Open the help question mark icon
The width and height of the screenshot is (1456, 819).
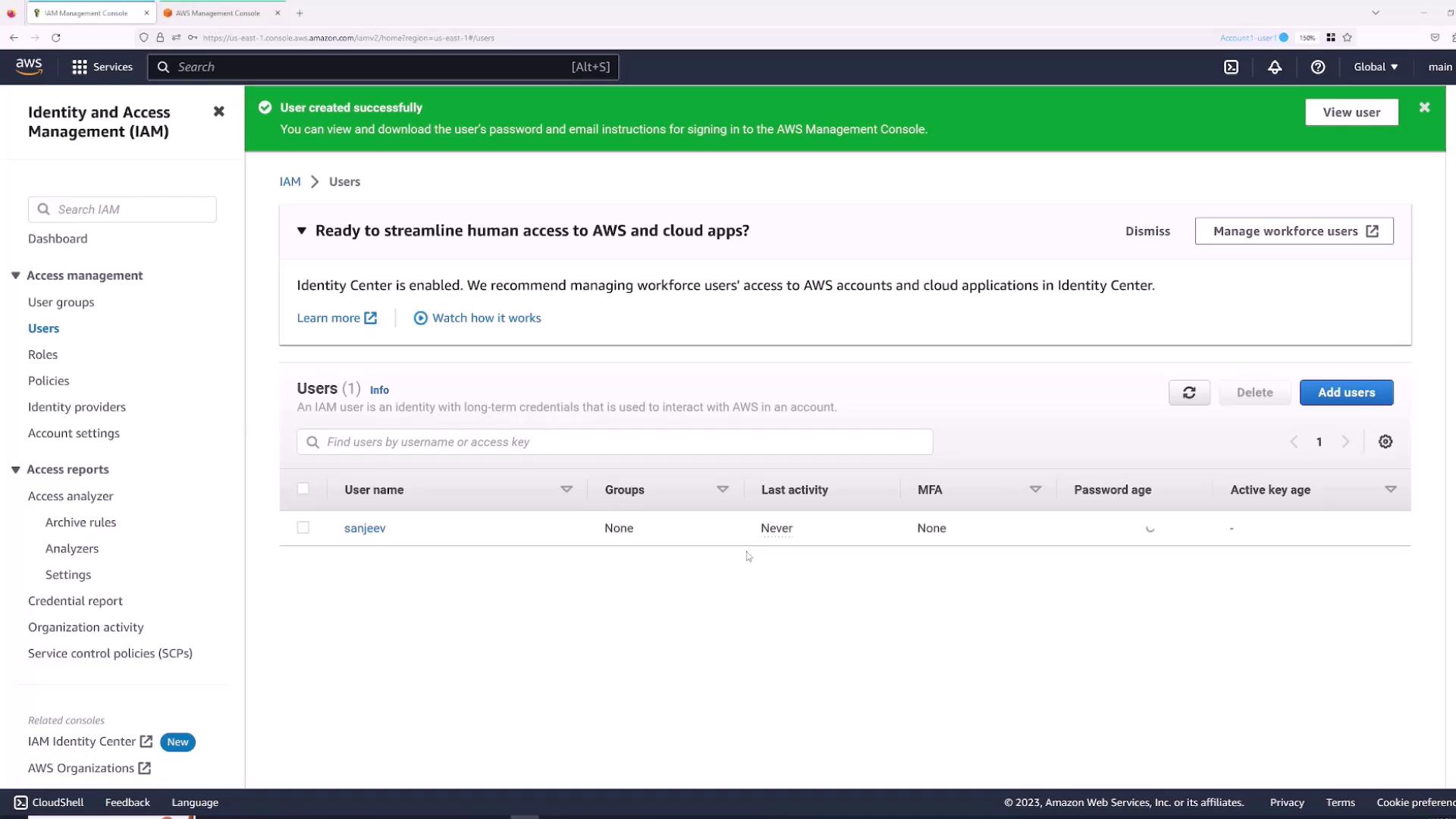point(1318,67)
